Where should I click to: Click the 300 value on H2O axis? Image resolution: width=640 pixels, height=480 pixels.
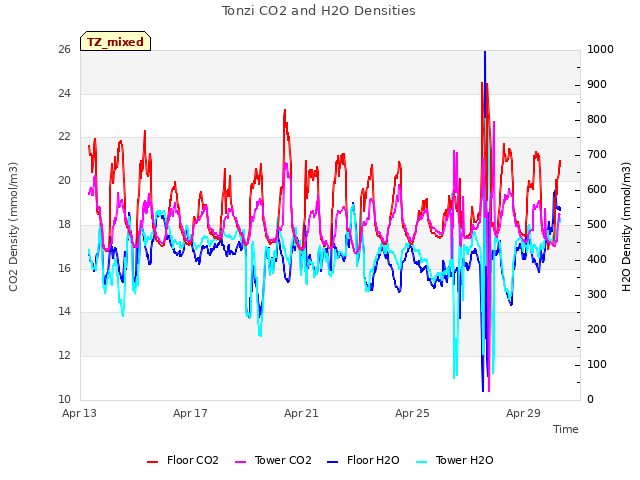[597, 294]
